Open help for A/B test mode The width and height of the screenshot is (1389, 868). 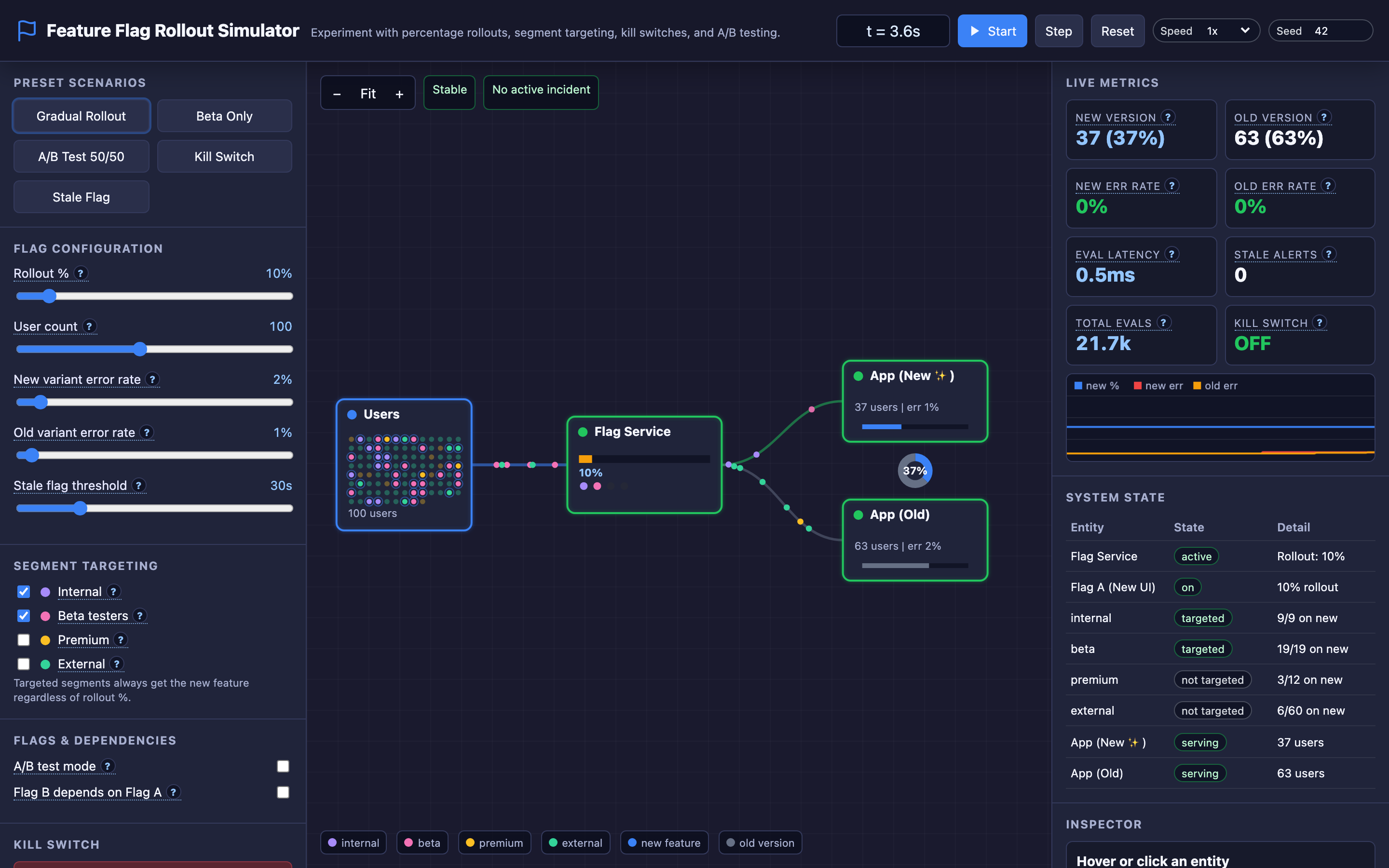click(x=108, y=766)
